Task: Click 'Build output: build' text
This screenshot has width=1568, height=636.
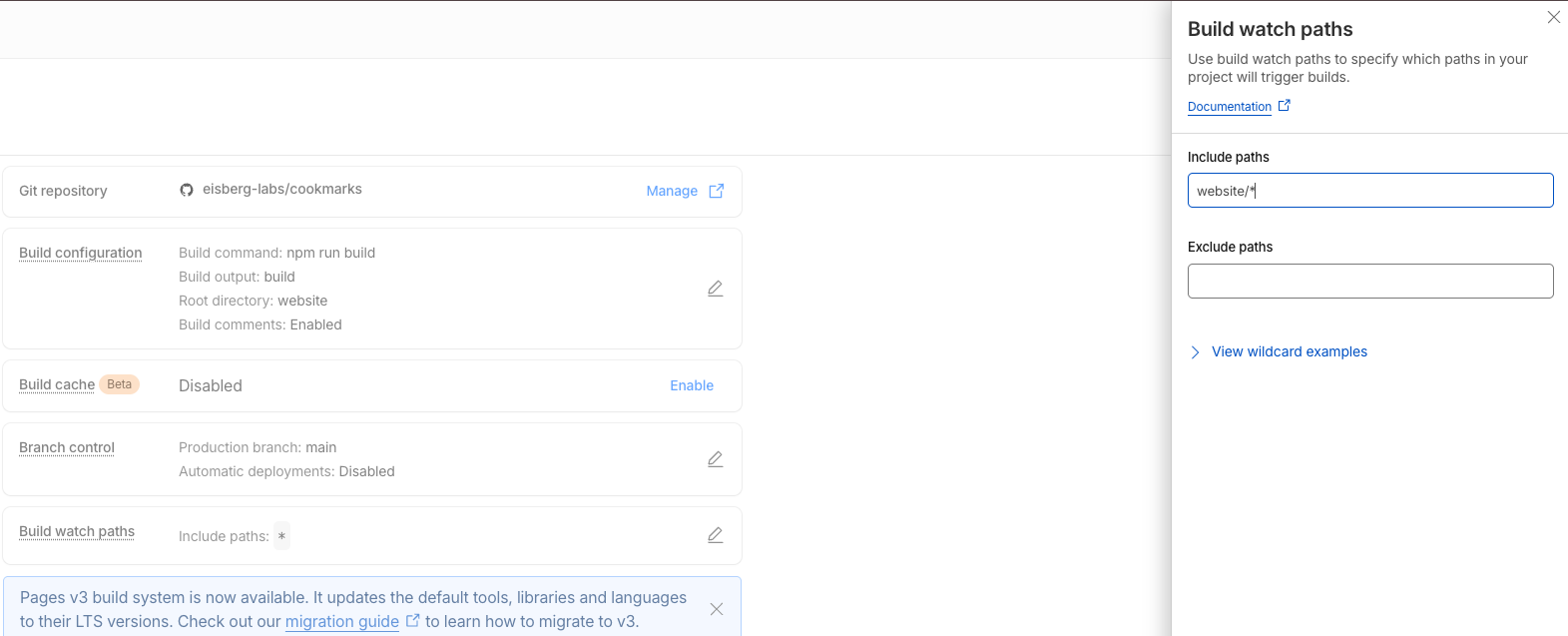Action: click(x=237, y=277)
